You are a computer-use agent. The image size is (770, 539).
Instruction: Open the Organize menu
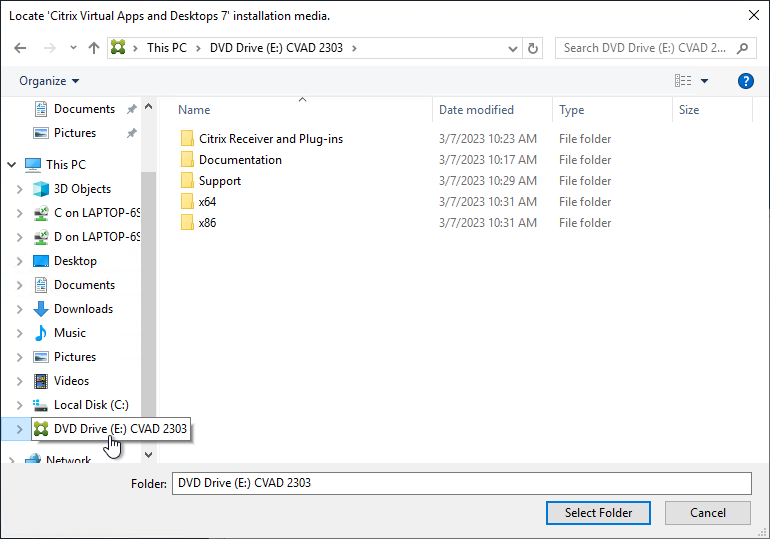49,81
